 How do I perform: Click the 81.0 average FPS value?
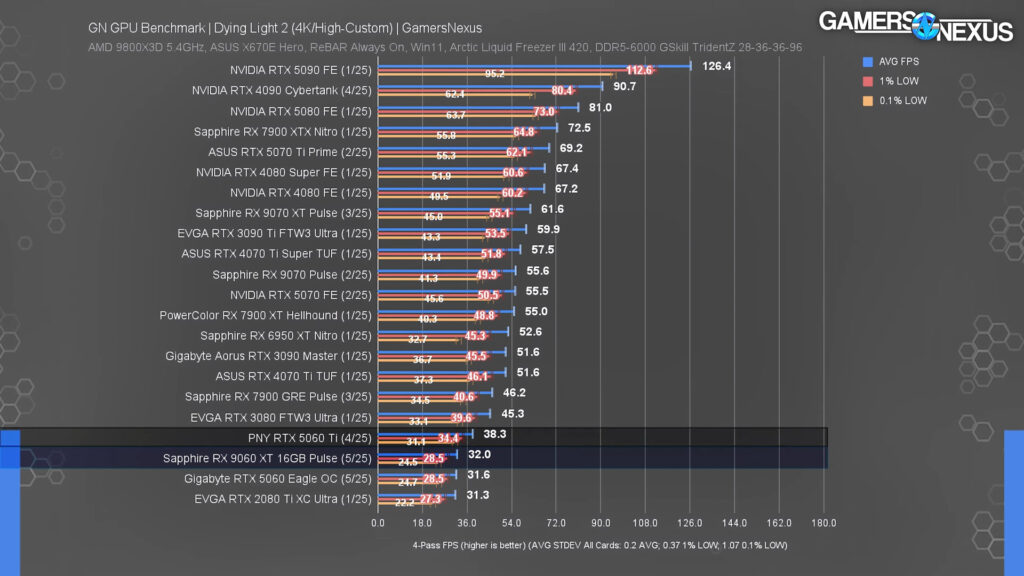tap(600, 107)
